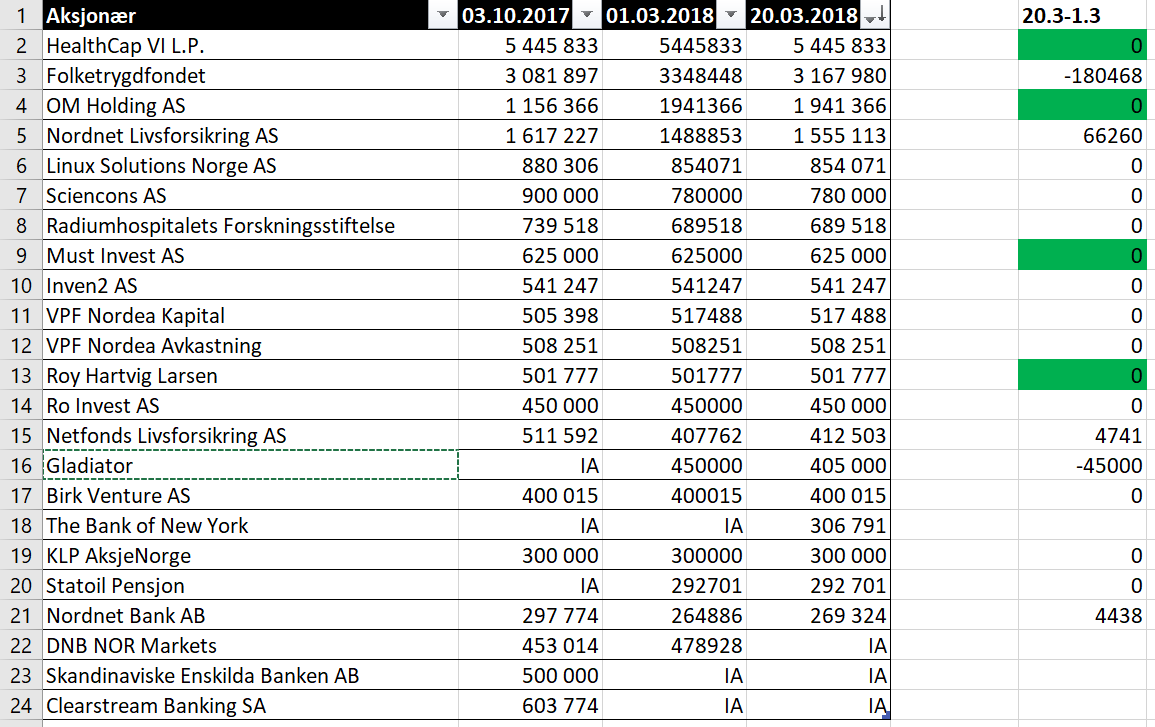
Task: Select the "Clearstream Banking SA" cell
Action: tap(250, 706)
